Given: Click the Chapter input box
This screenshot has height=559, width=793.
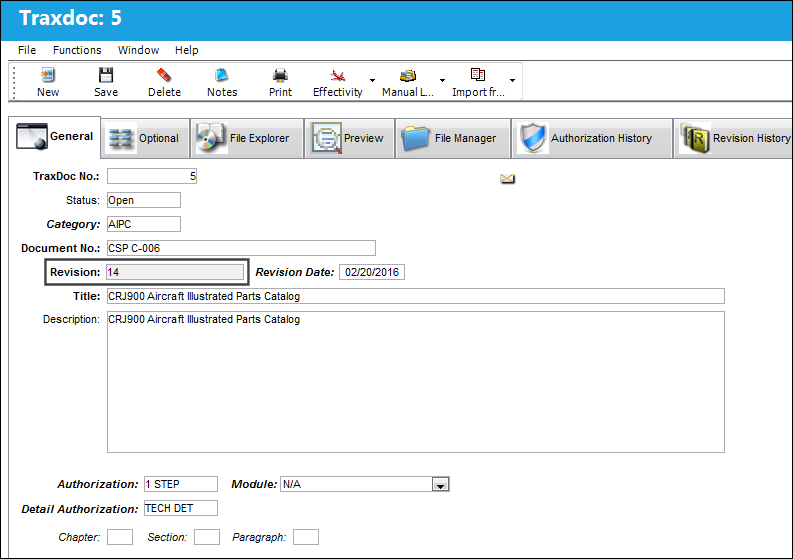Looking at the screenshot, I should point(120,537).
